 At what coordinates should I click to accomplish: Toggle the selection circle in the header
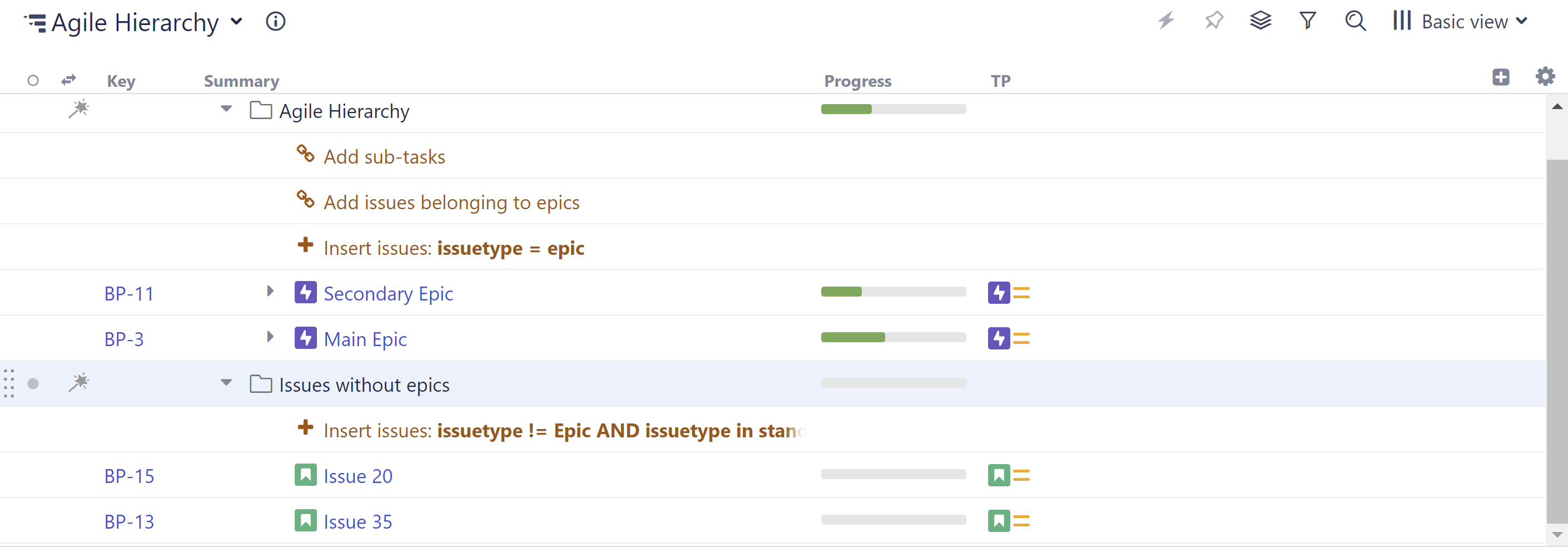(33, 80)
